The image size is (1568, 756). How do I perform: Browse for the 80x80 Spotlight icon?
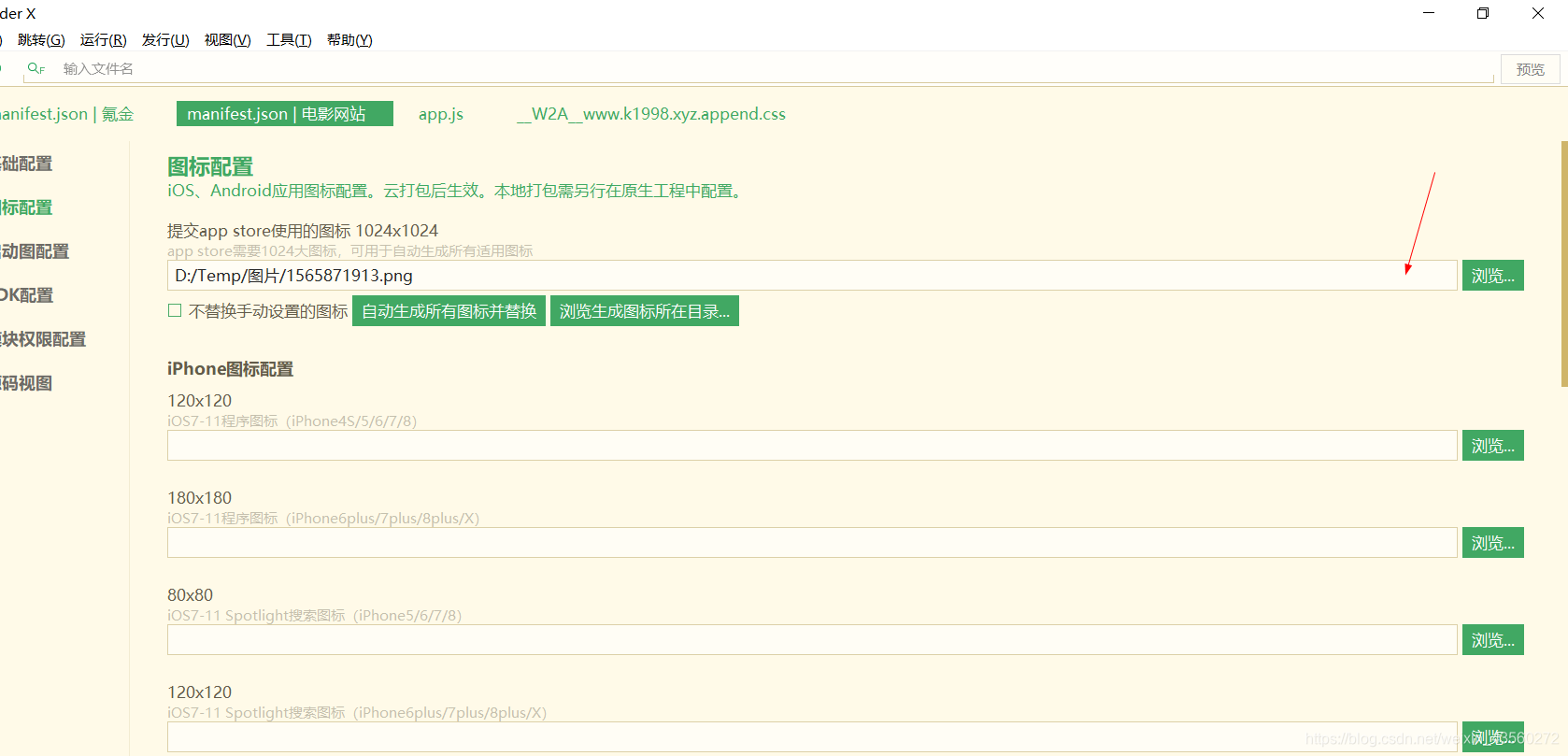click(1492, 640)
